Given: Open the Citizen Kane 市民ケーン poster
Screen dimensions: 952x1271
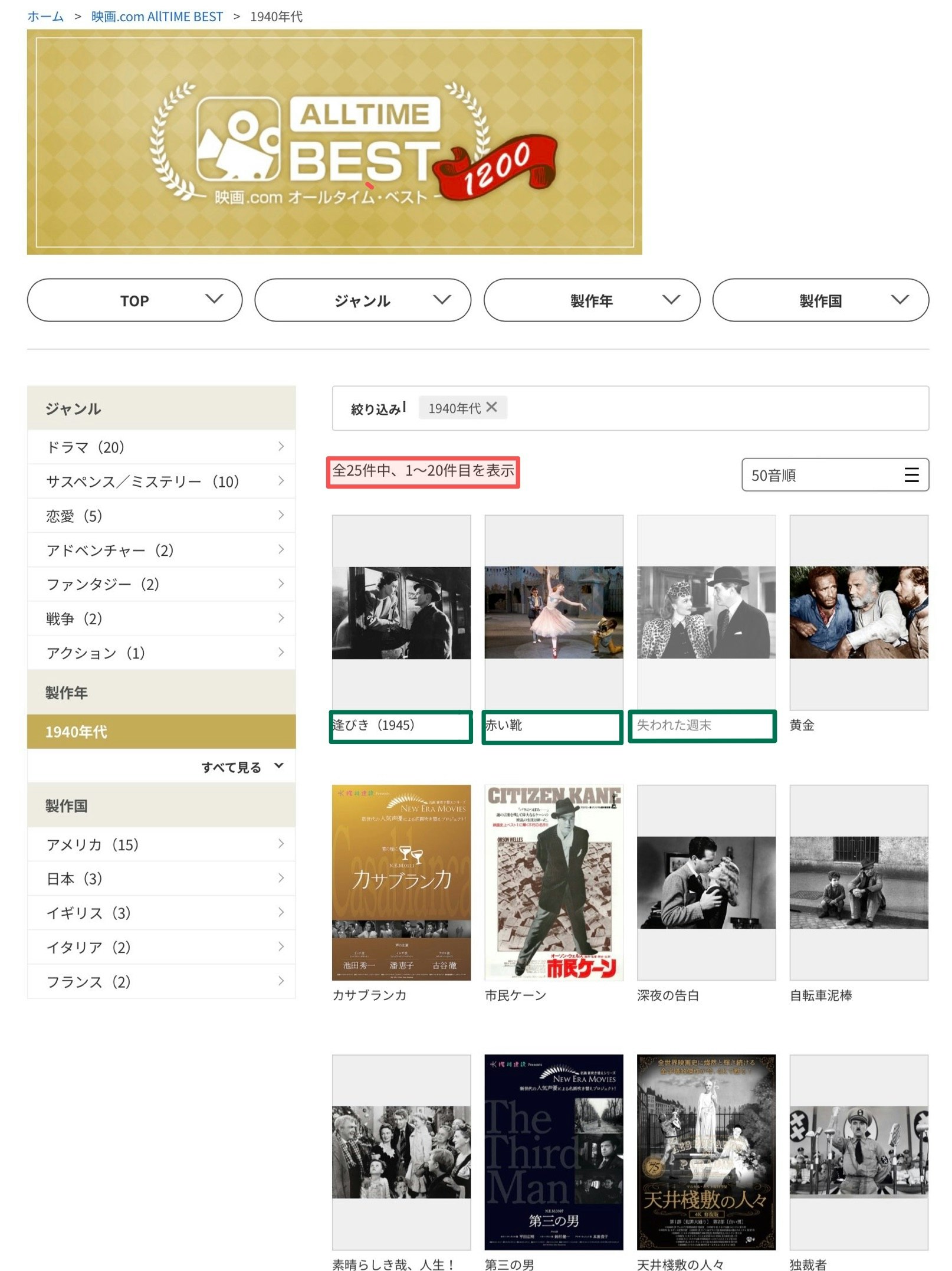Looking at the screenshot, I should pos(554,883).
